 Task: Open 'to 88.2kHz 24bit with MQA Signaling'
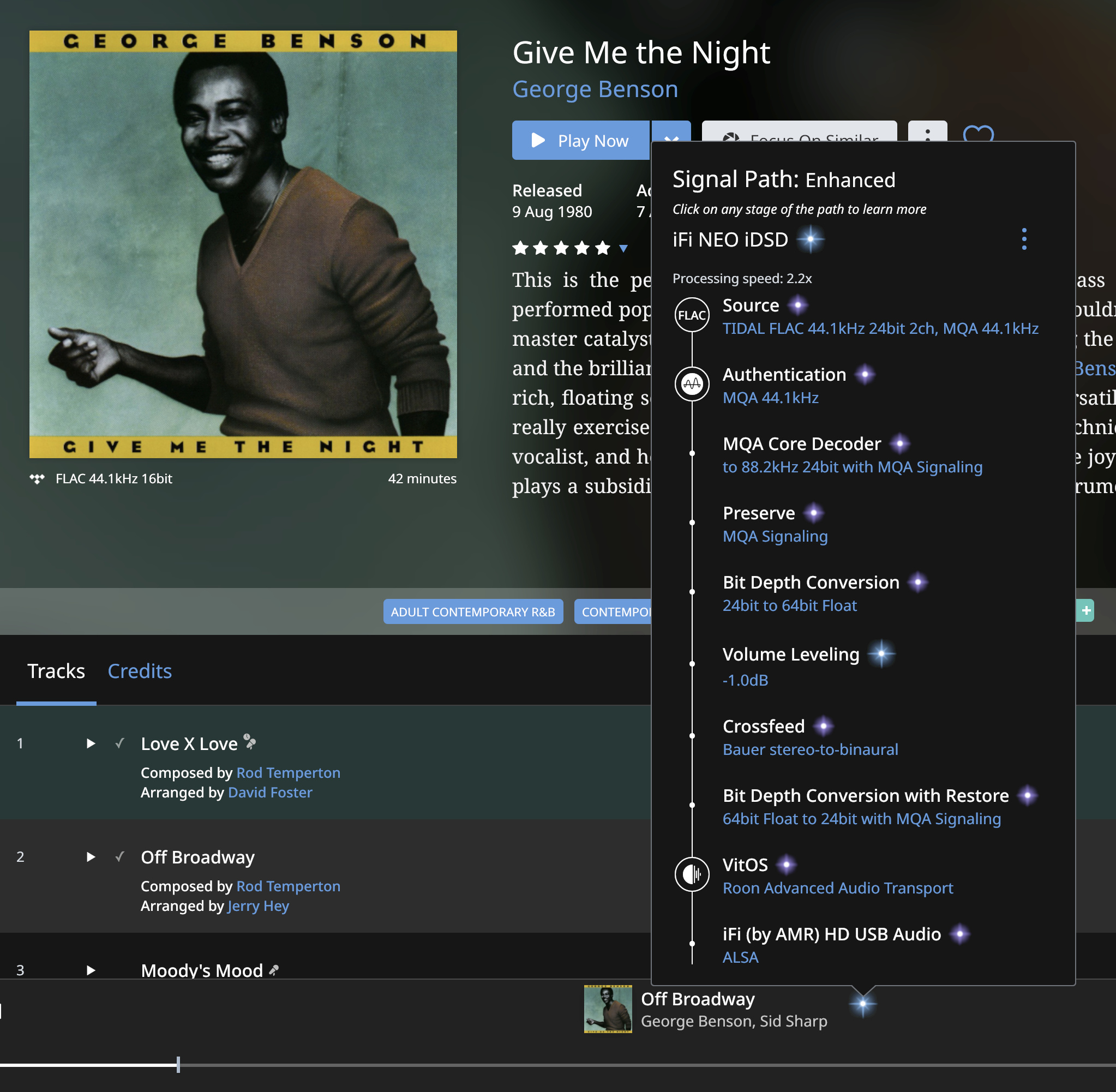point(852,467)
